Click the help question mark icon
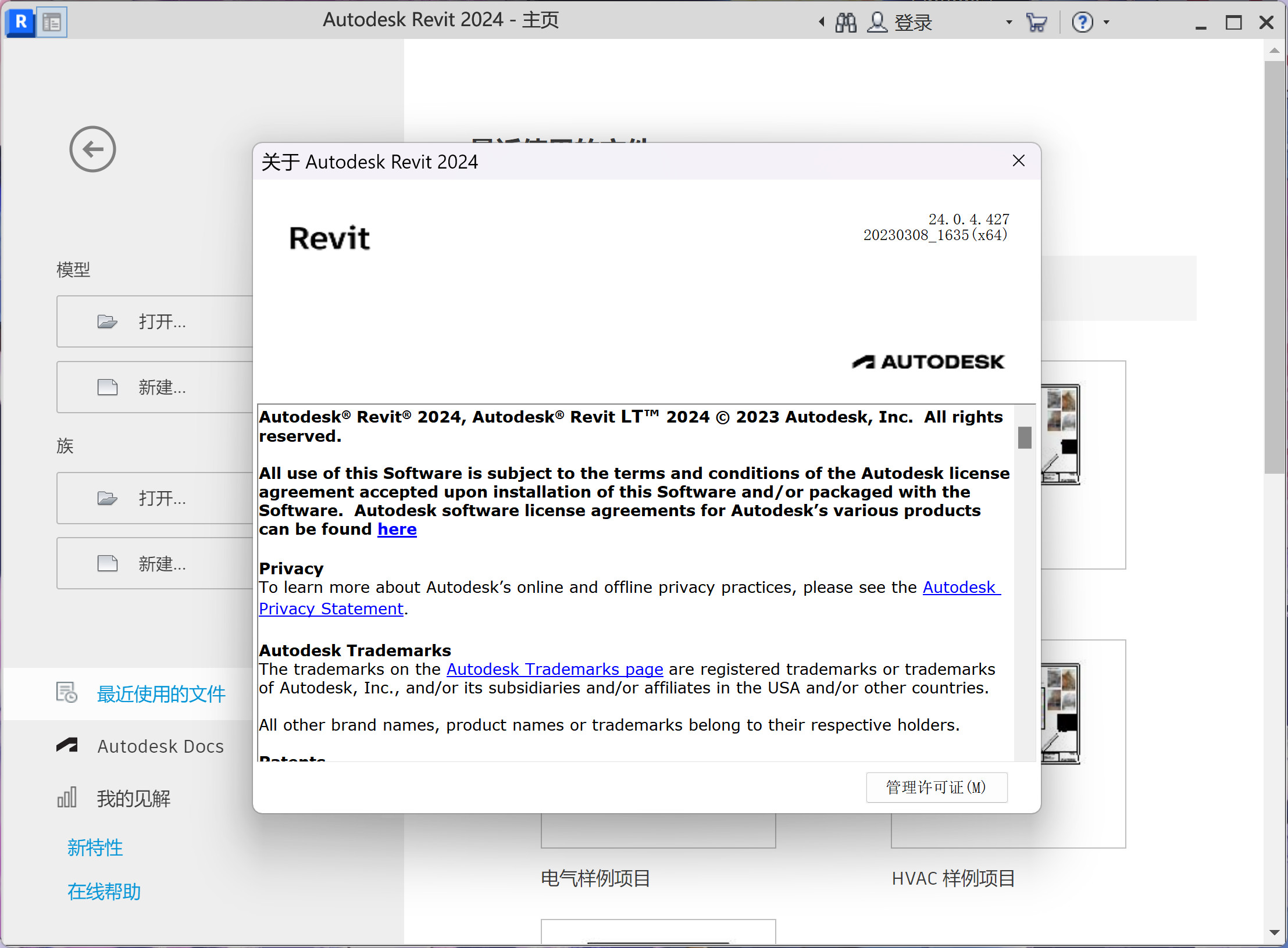Viewport: 1288px width, 948px height. pyautogui.click(x=1082, y=23)
